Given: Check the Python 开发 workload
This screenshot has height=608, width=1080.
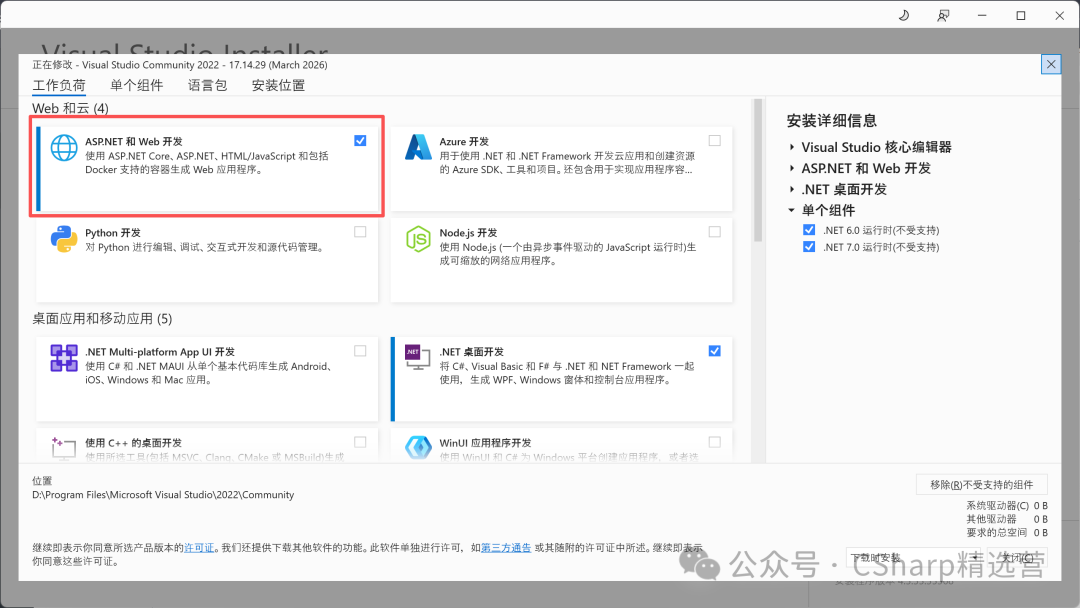Looking at the screenshot, I should coord(360,232).
